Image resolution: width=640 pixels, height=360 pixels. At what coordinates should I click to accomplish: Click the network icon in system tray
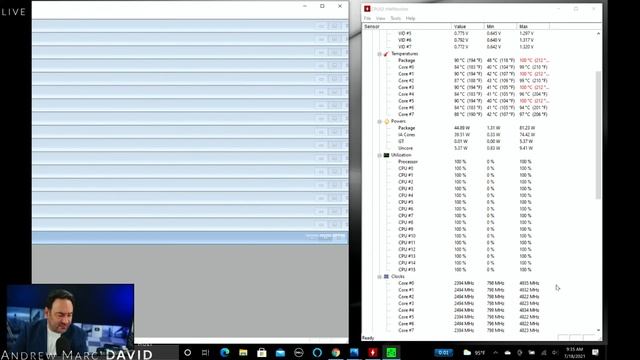[x=544, y=353]
